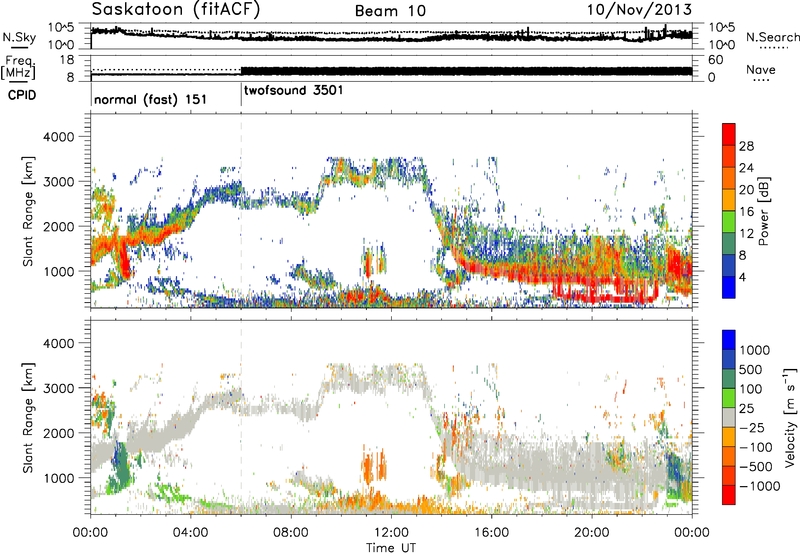Viewport: 800px width, 554px height.
Task: Click the date '10/Nov/2013'
Action: (639, 9)
